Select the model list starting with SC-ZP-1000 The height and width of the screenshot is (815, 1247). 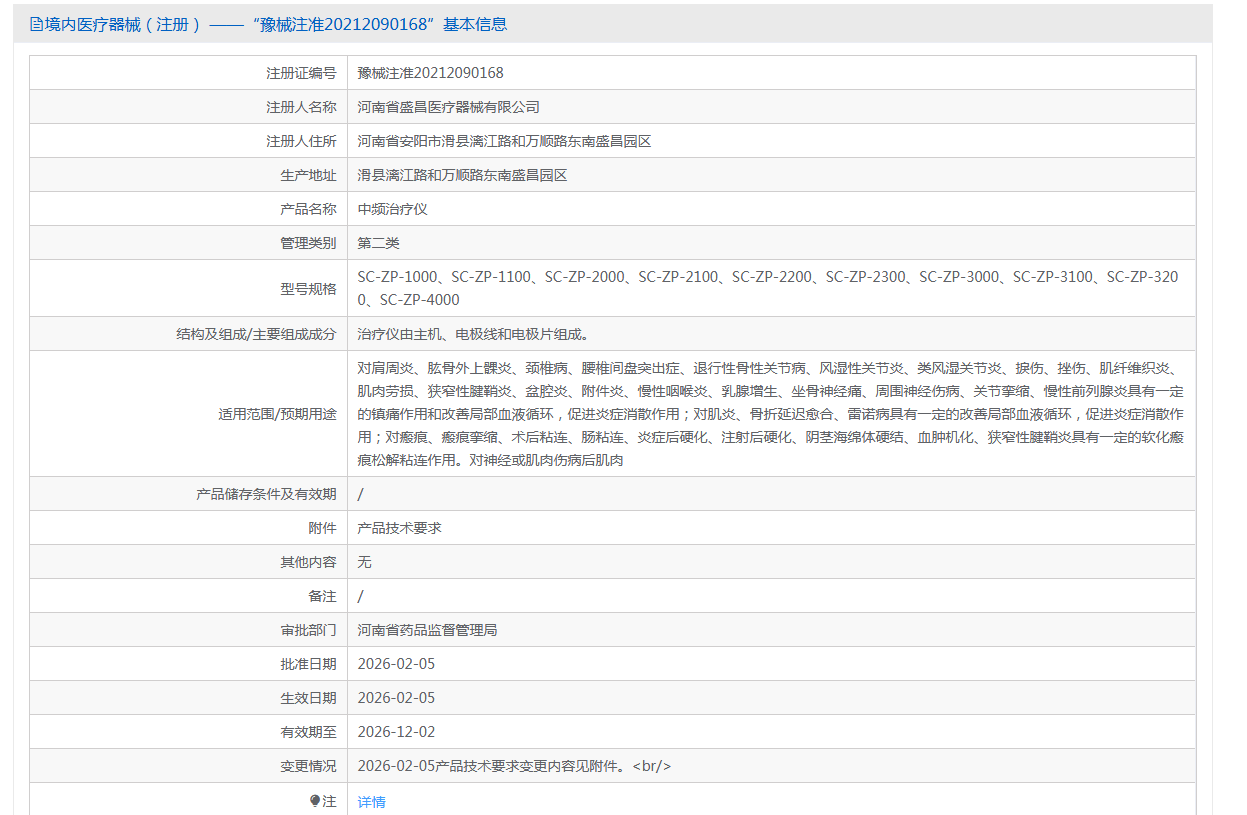coord(768,288)
